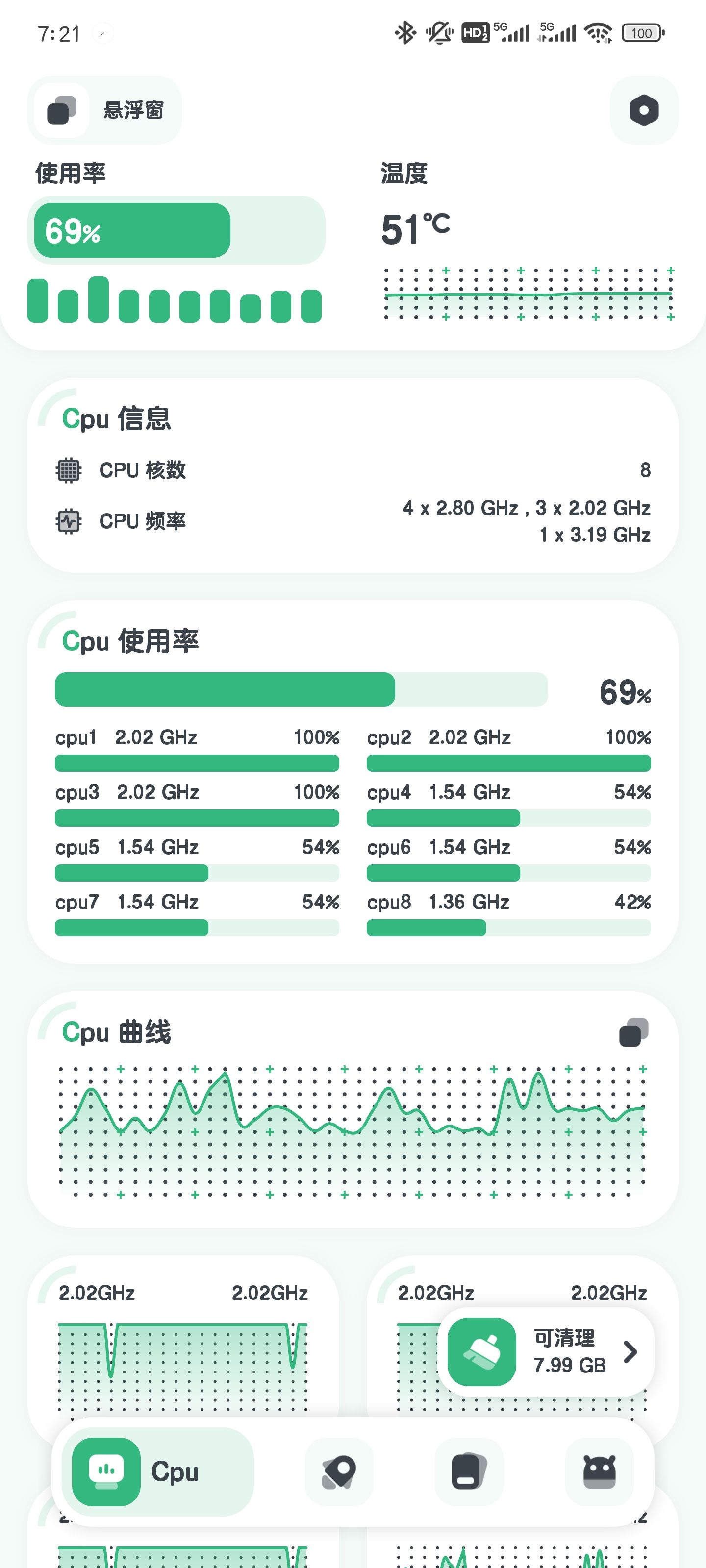Tap the 悬浮窗 text label
706x1568 pixels.
click(x=133, y=110)
